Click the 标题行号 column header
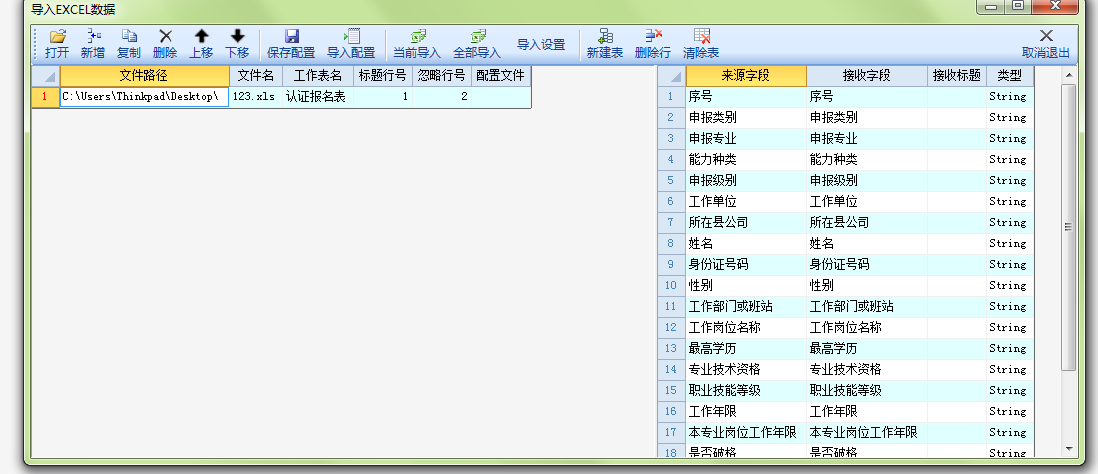This screenshot has width=1098, height=474. [383, 76]
